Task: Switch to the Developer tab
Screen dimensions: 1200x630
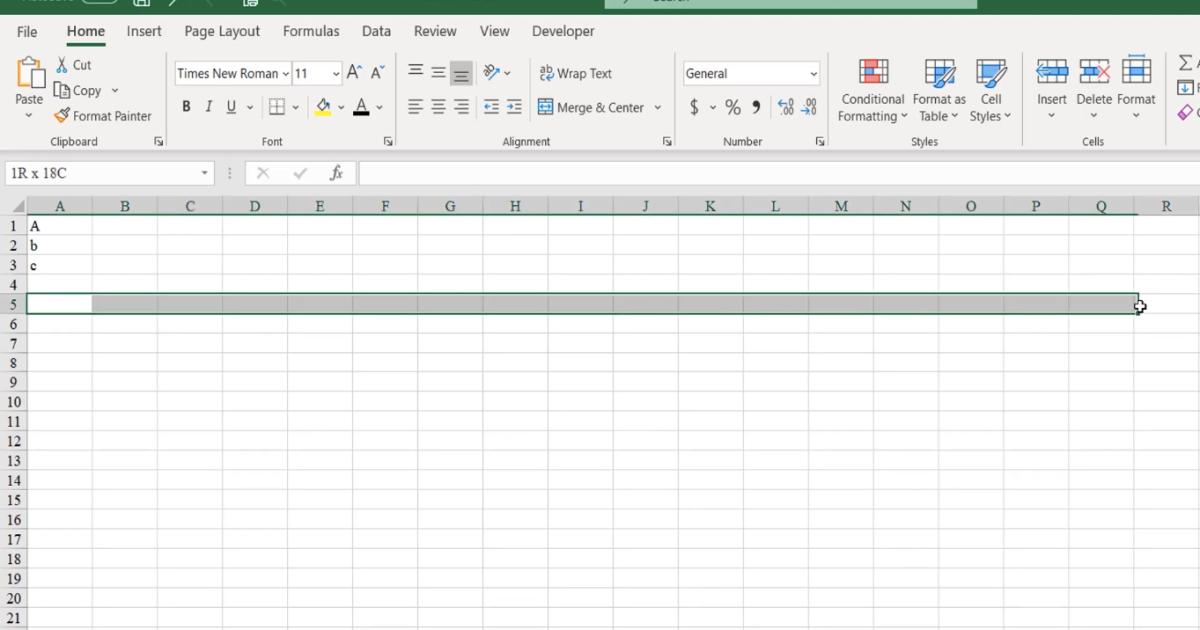Action: pos(563,31)
